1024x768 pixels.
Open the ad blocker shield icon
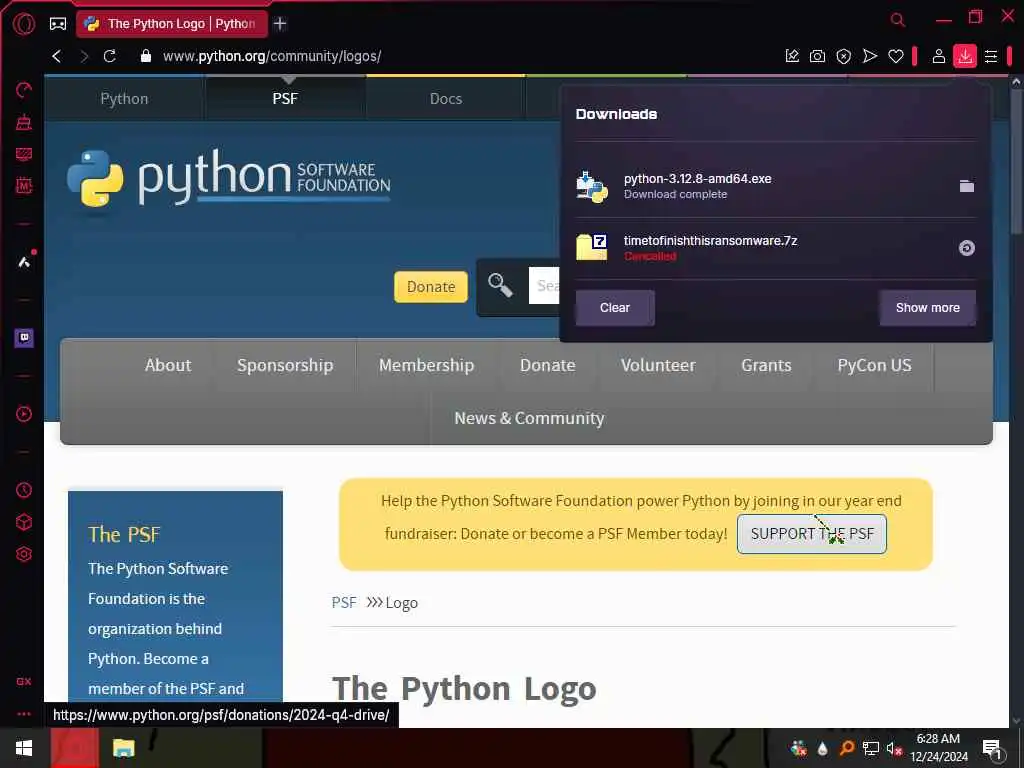point(844,57)
